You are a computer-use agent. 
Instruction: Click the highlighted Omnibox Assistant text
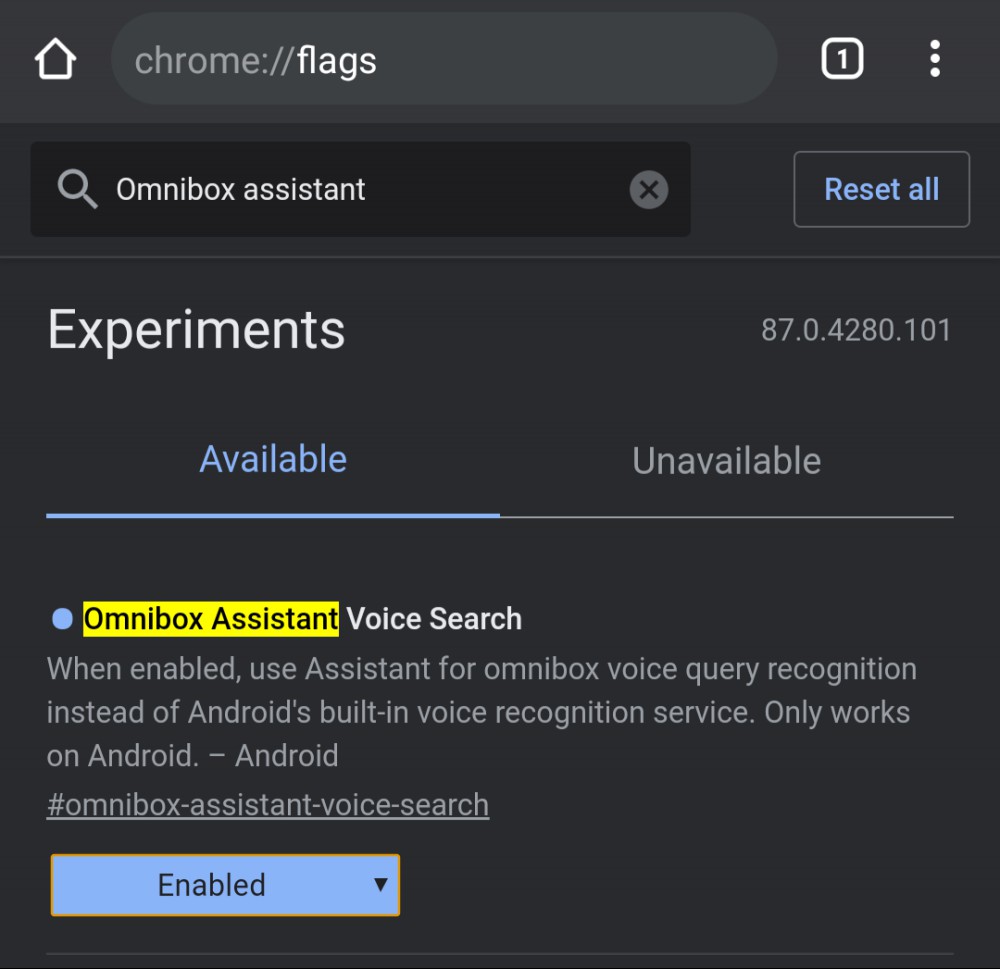click(211, 619)
